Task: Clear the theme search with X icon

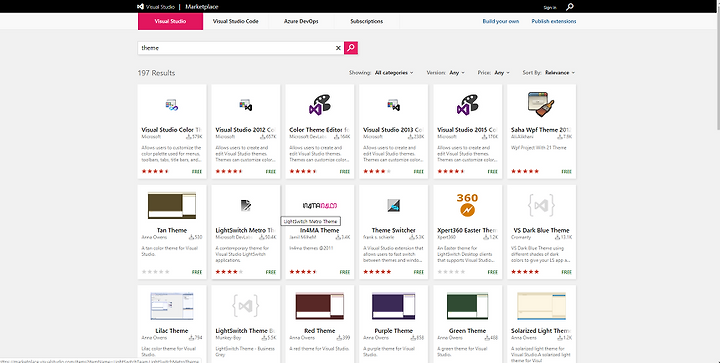Action: 338,48
